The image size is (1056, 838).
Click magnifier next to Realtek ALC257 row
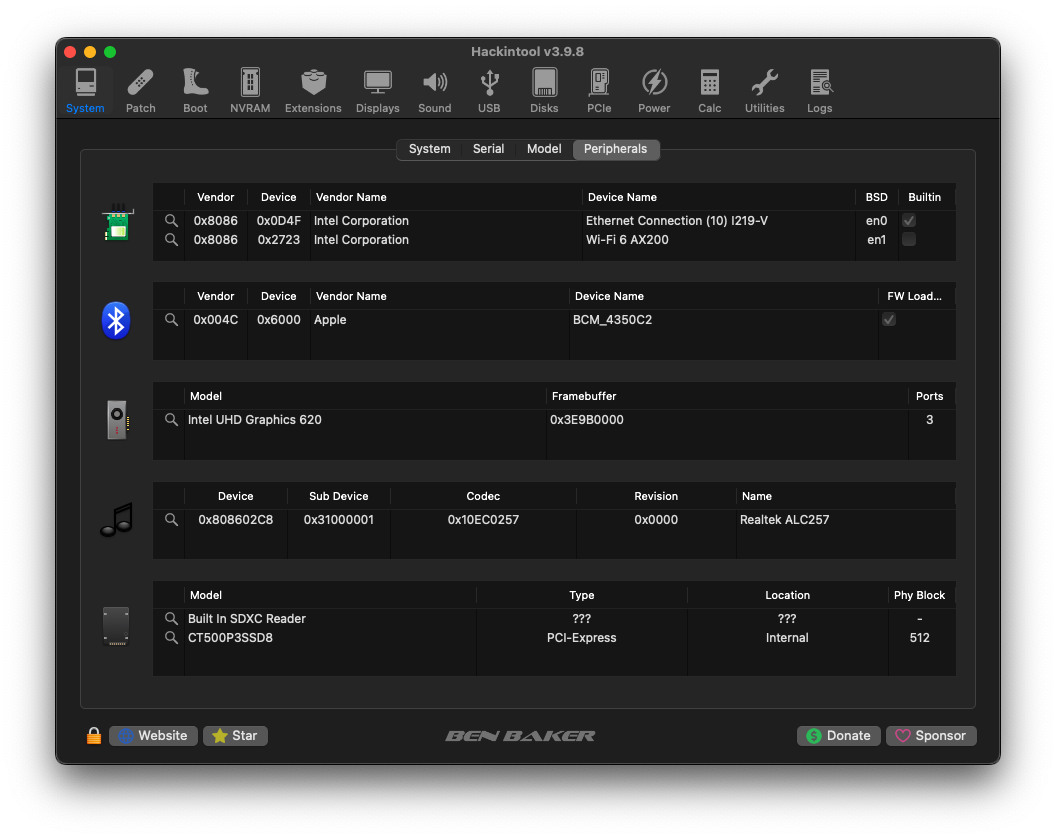click(171, 520)
